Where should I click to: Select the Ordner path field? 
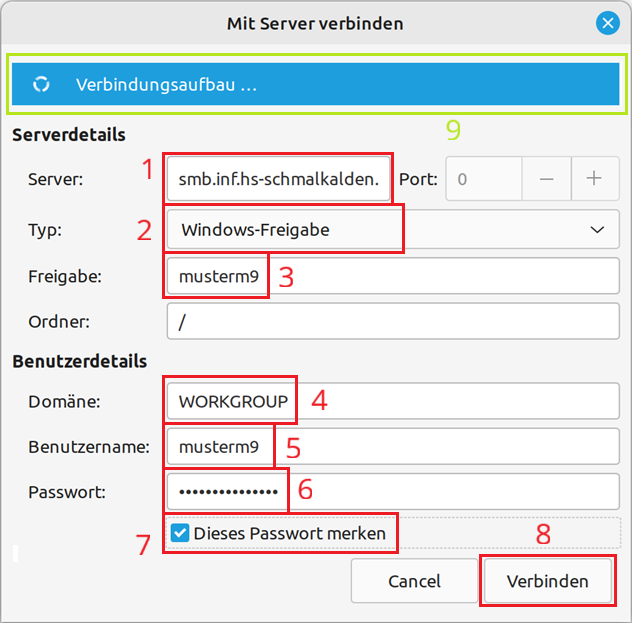(392, 321)
